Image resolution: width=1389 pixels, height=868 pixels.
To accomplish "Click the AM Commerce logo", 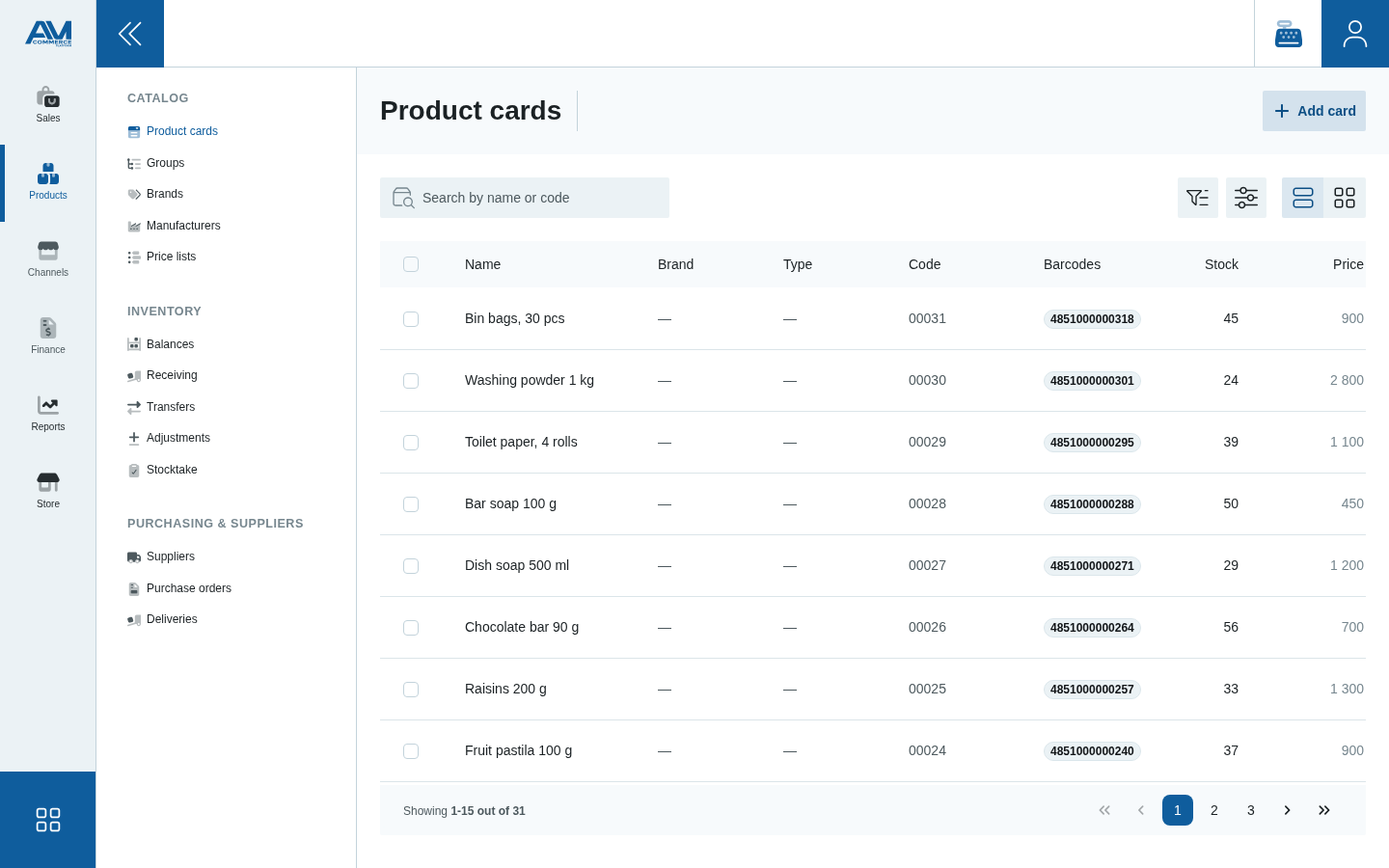I will 48,34.
